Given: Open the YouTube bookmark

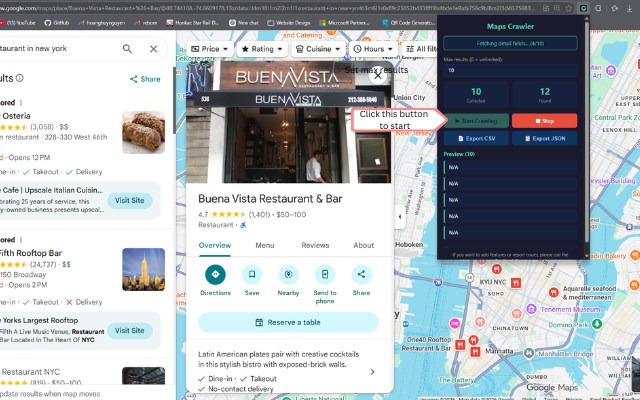Looking at the screenshot, I should [18, 23].
